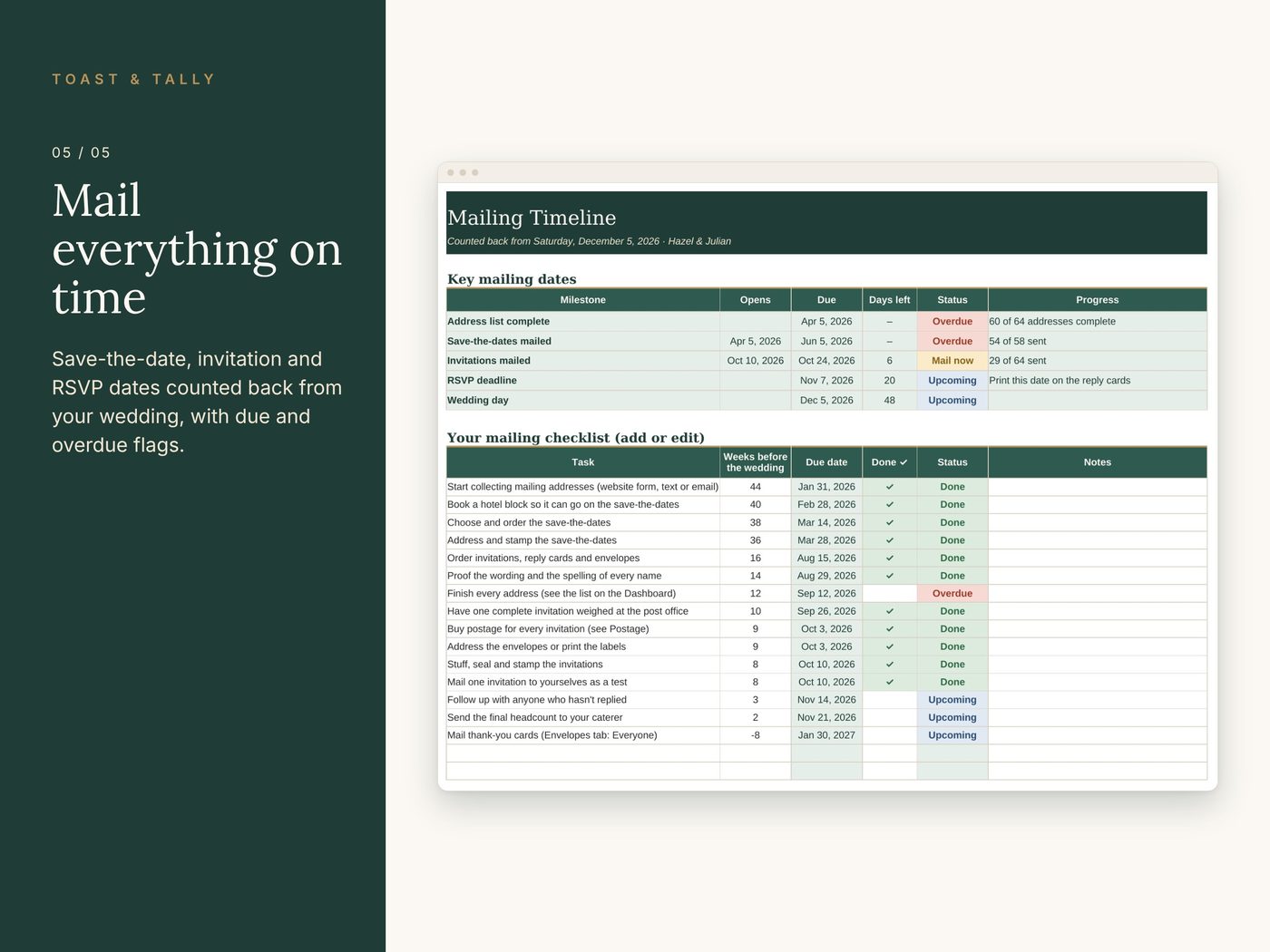Click the 'Save-the-dates mailed' milestone

pos(583,342)
